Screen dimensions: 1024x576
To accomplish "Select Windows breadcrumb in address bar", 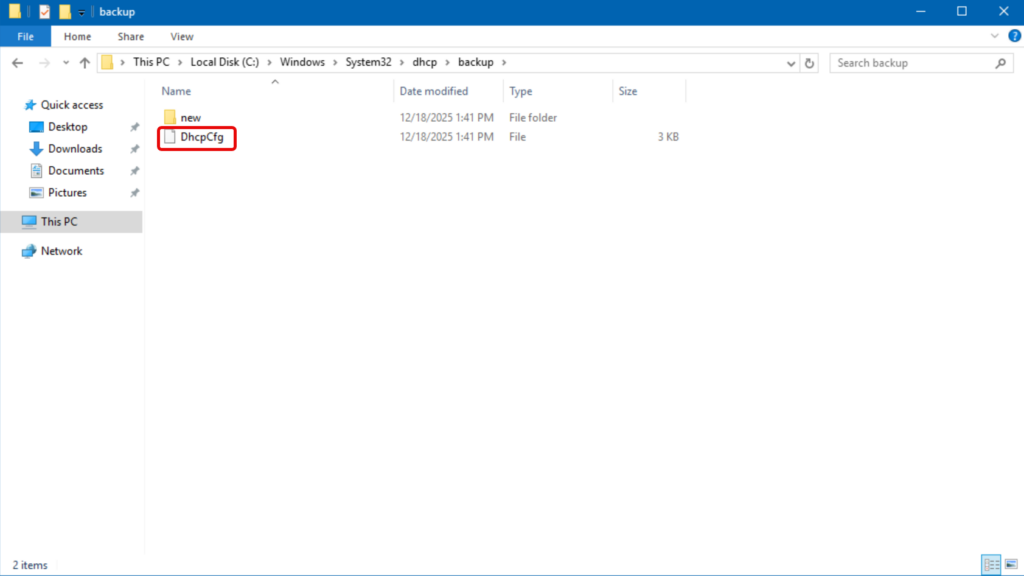I will coord(302,62).
